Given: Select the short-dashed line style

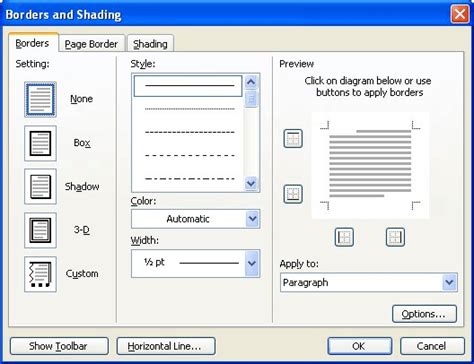Looking at the screenshot, I should [190, 132].
